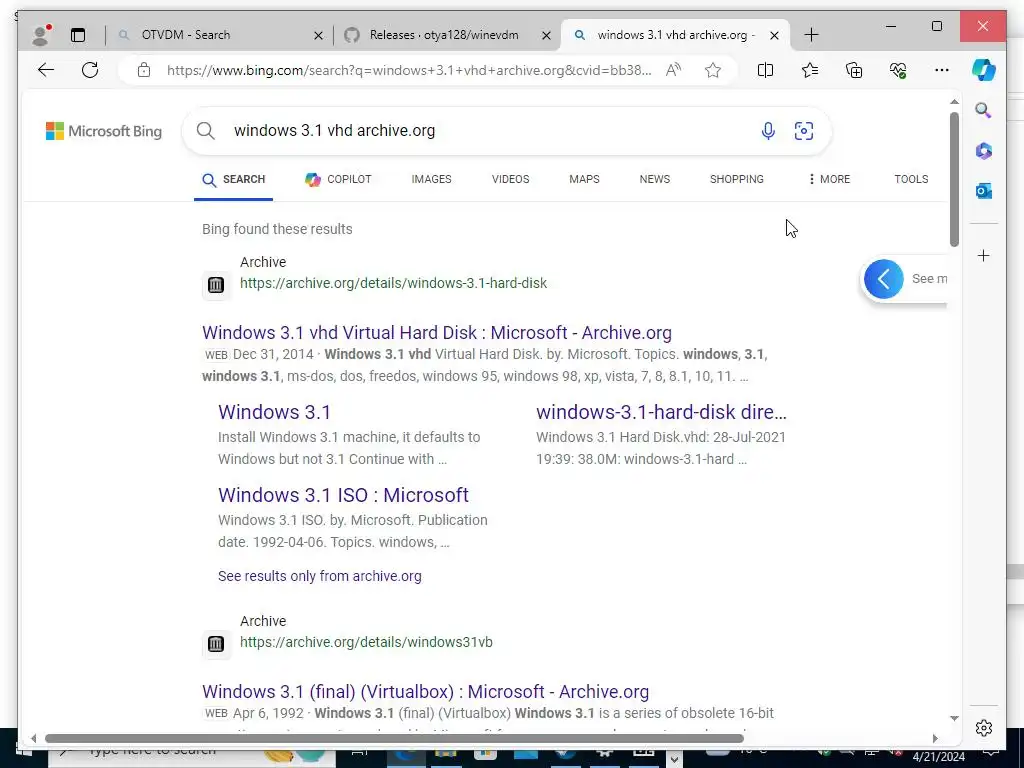Open the Outlook sidebar icon
The width and height of the screenshot is (1024, 768).
984,191
